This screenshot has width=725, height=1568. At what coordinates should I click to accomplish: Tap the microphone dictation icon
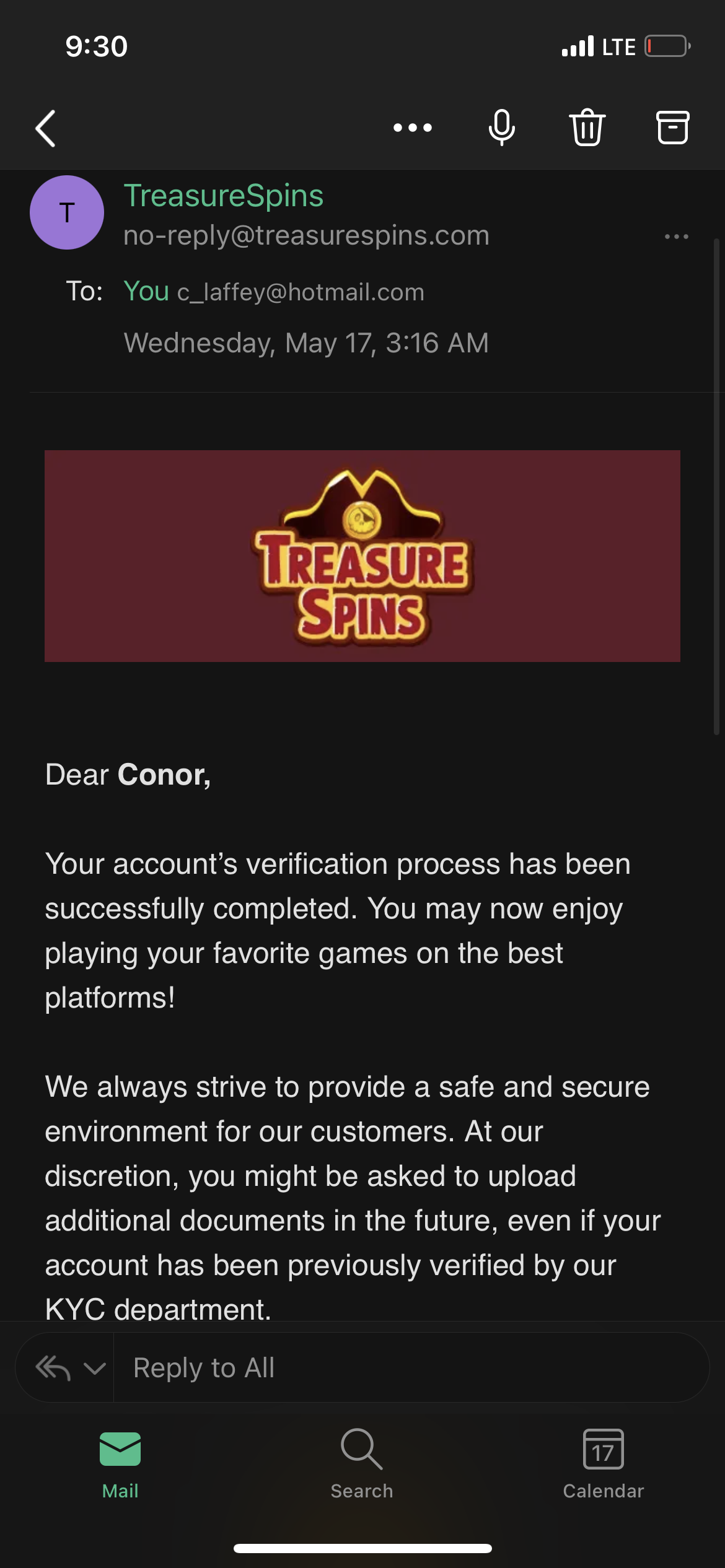501,128
